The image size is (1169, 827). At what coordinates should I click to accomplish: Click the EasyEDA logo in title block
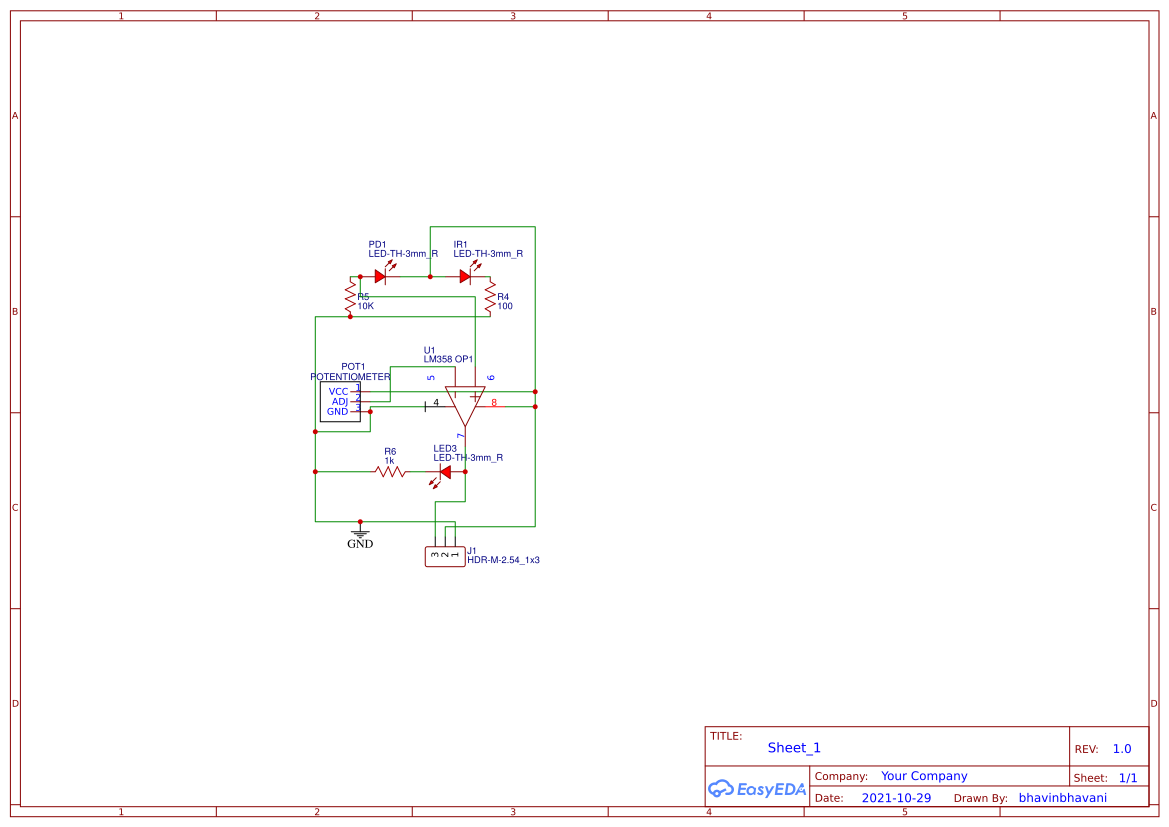(757, 788)
